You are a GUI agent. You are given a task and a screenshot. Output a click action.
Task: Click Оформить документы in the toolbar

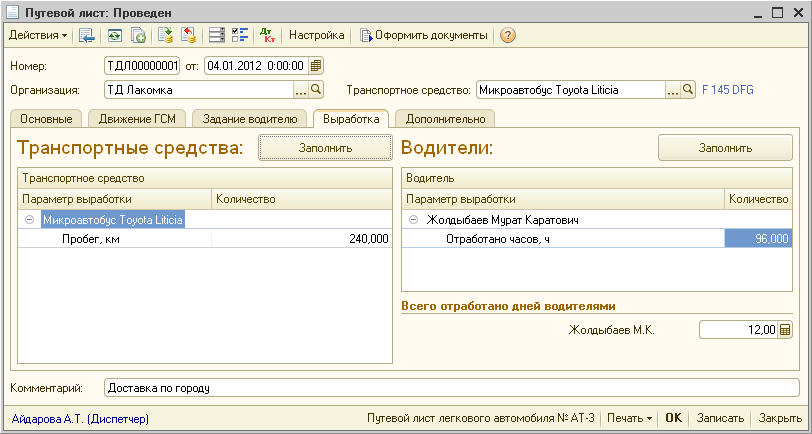424,36
